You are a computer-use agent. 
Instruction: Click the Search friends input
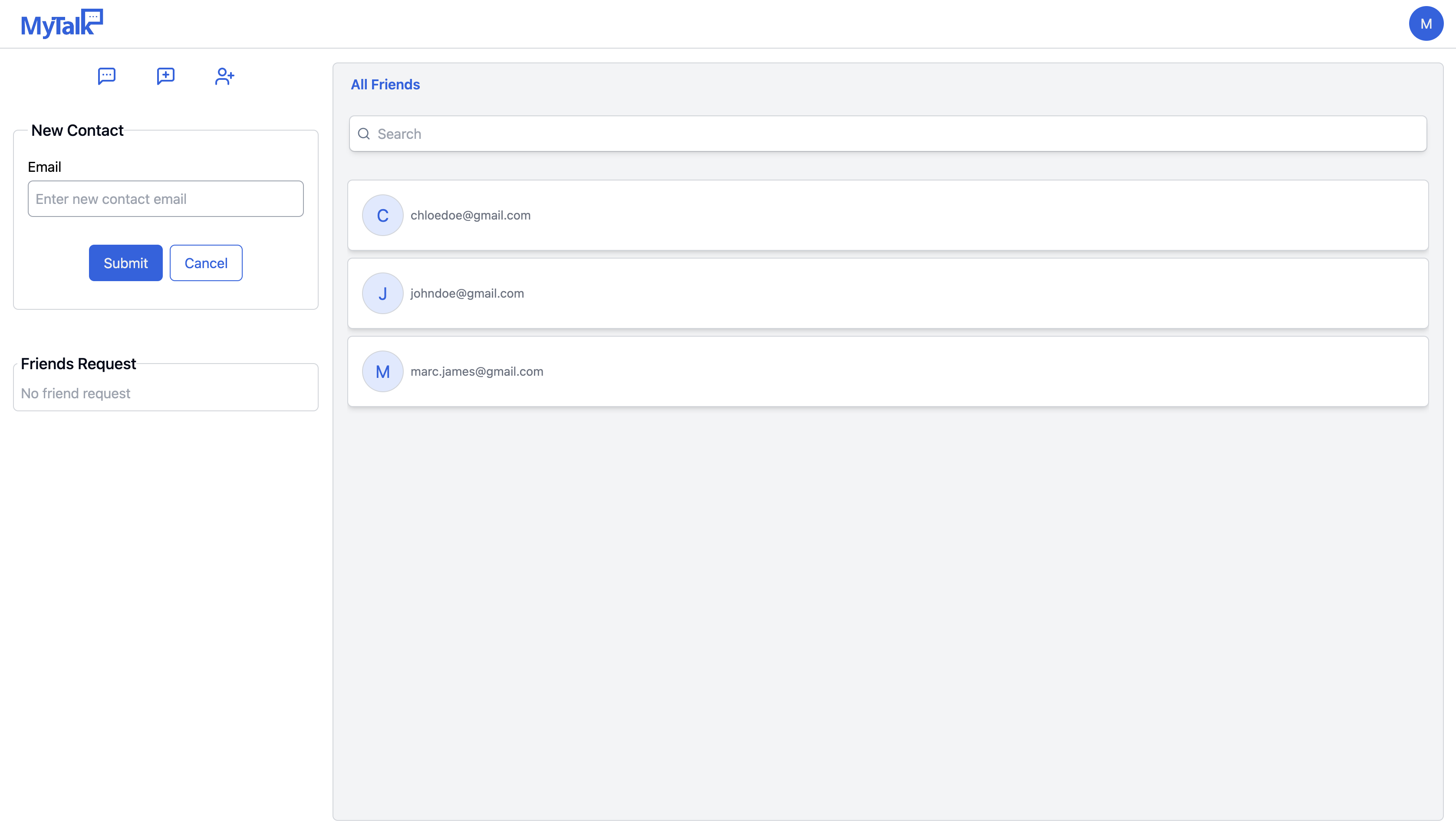click(888, 134)
